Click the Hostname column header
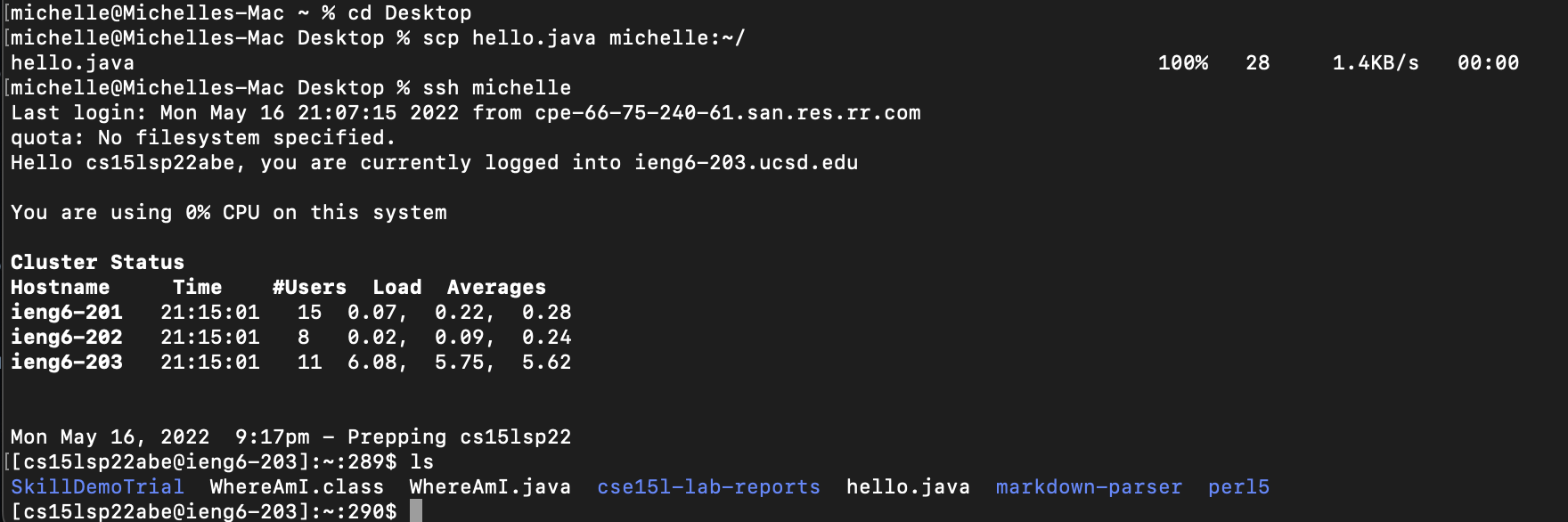 pos(60,288)
